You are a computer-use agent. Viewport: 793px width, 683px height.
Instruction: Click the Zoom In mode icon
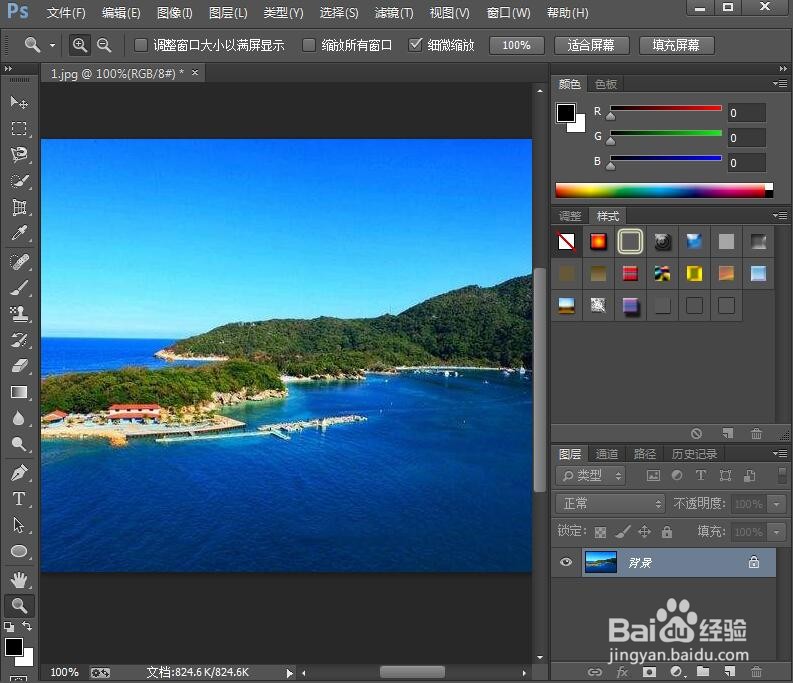(80, 45)
